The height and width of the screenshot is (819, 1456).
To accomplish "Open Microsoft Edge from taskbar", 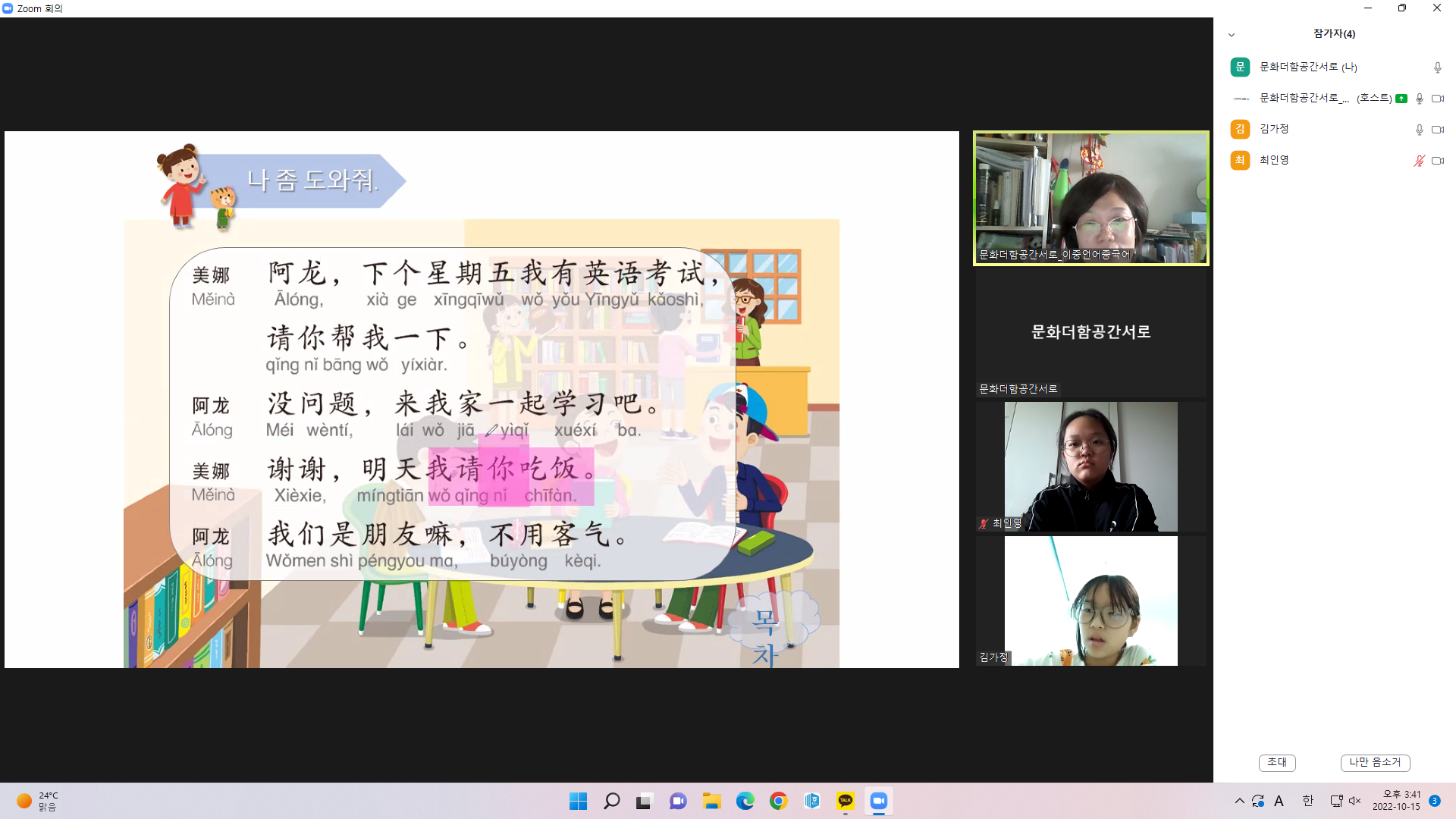I will (745, 802).
